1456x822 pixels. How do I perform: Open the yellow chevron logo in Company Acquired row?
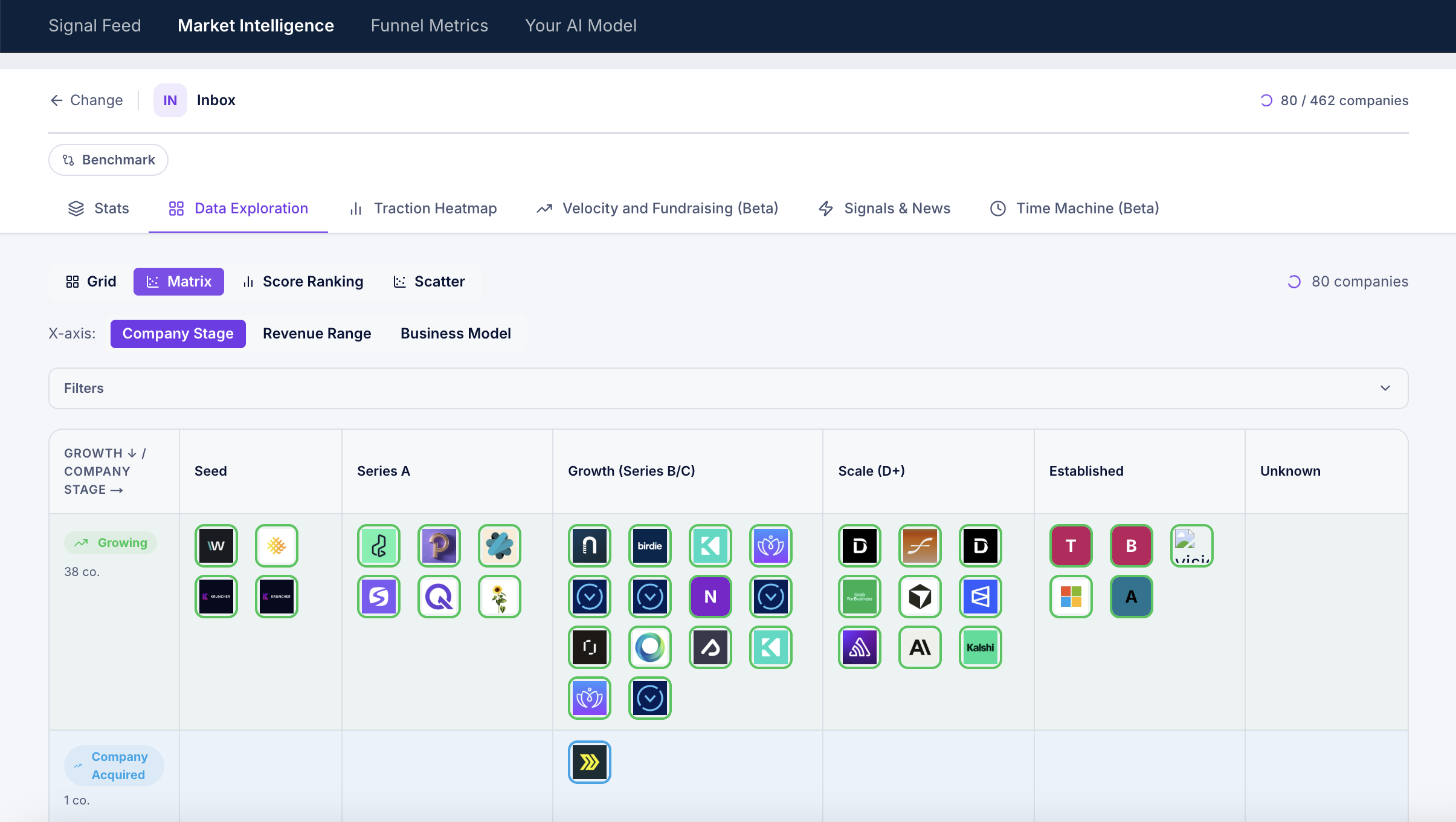[x=589, y=761]
